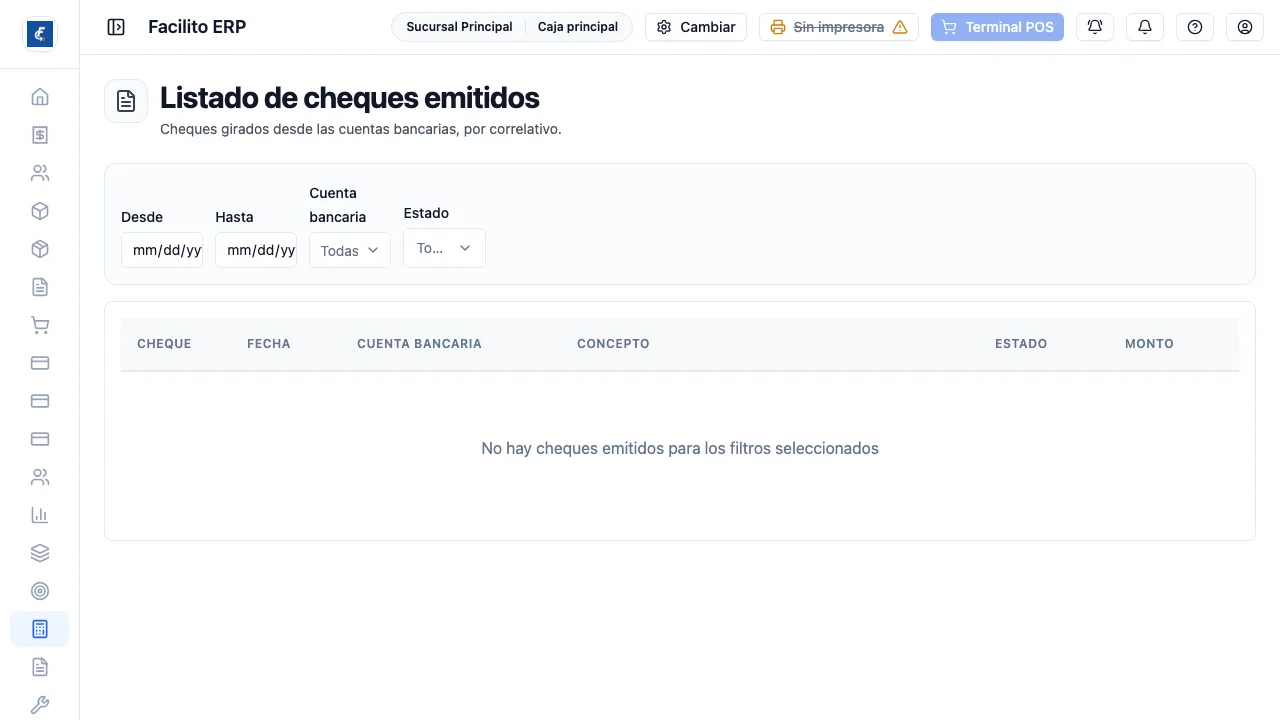1280x720 pixels.
Task: Set the Hasta date field
Action: click(x=256, y=250)
